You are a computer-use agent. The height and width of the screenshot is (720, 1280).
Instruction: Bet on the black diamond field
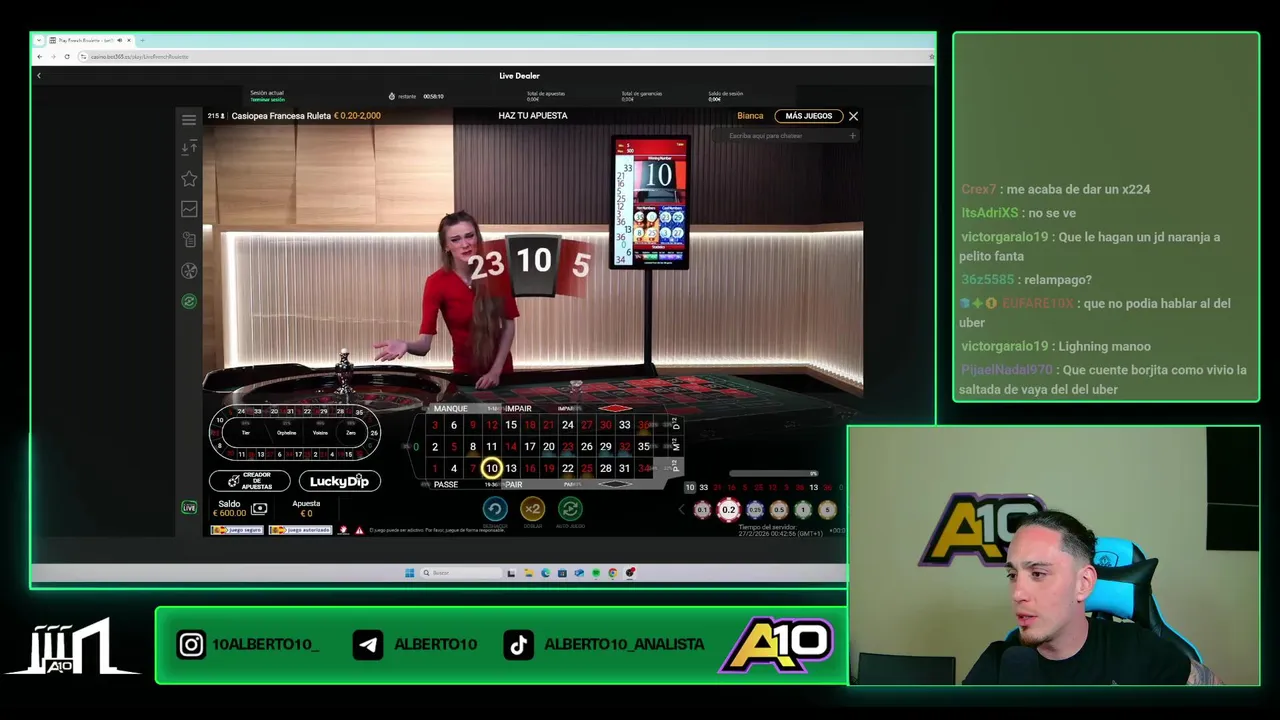[x=615, y=485]
